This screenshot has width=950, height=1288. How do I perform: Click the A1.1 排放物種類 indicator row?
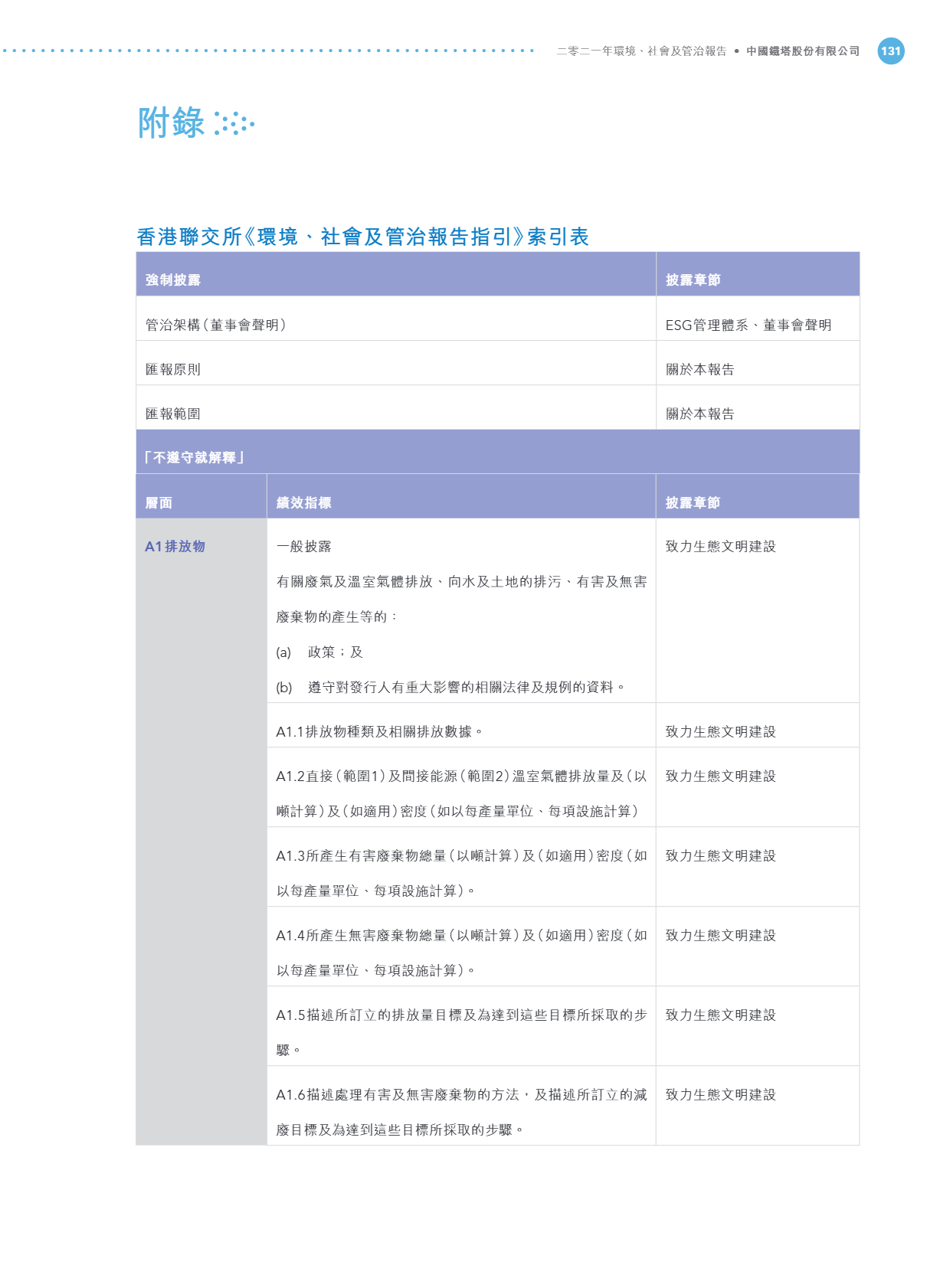tap(379, 731)
